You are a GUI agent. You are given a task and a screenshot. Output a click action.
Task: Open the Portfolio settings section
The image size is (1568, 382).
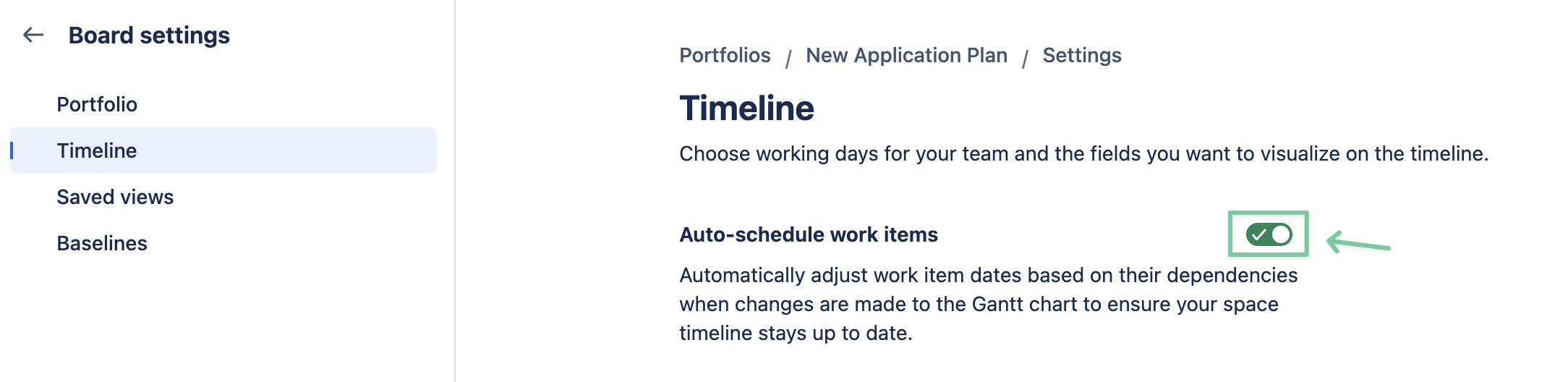tap(97, 104)
